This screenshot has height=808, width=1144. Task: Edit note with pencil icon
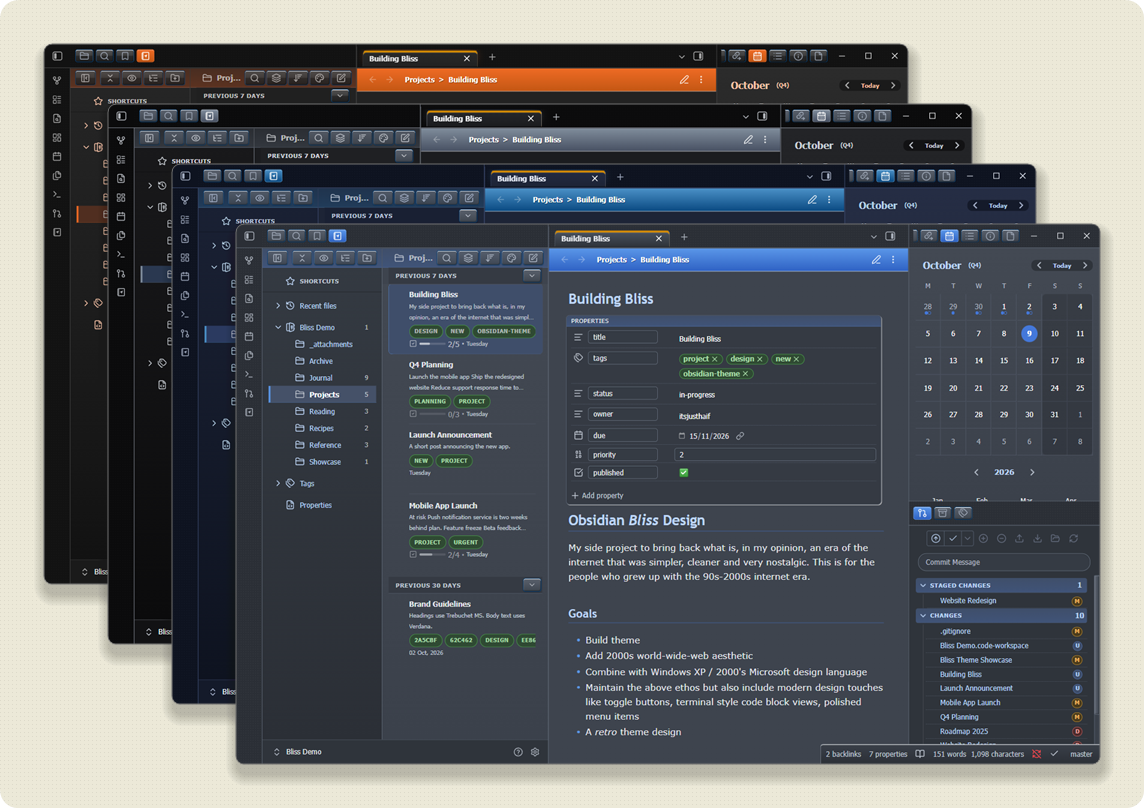[876, 260]
